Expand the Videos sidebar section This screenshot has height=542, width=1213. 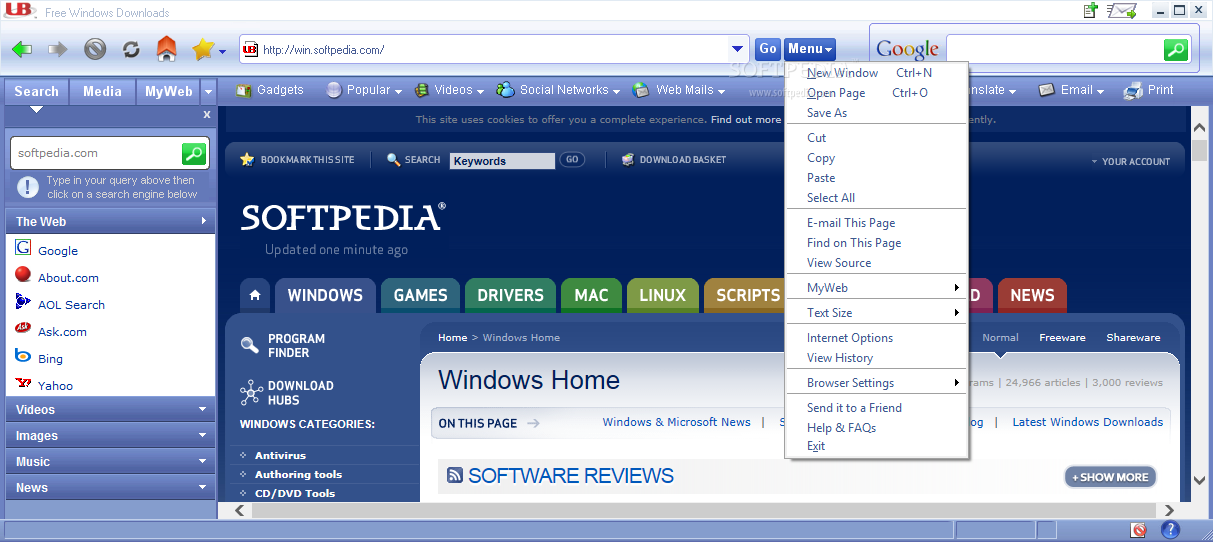point(110,409)
